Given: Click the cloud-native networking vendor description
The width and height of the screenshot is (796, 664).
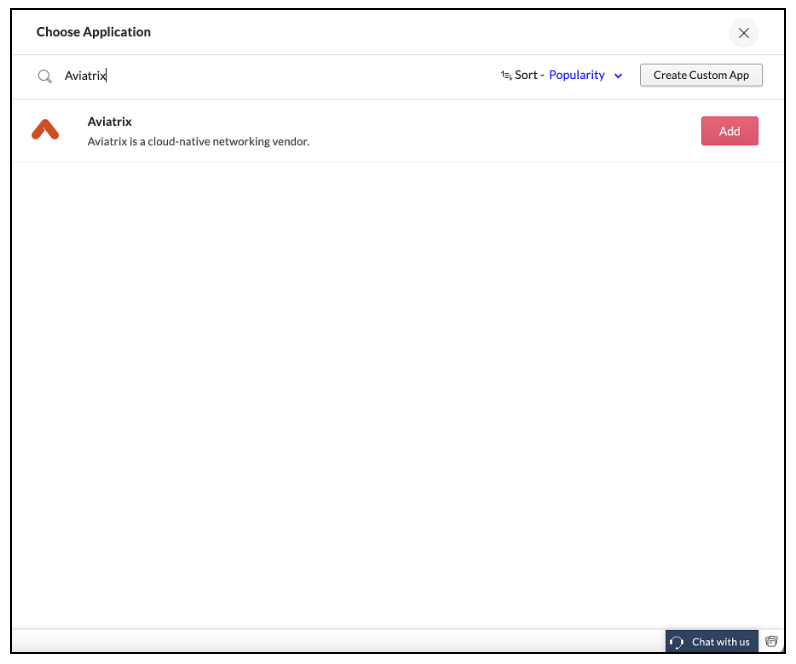Looking at the screenshot, I should pos(198,142).
